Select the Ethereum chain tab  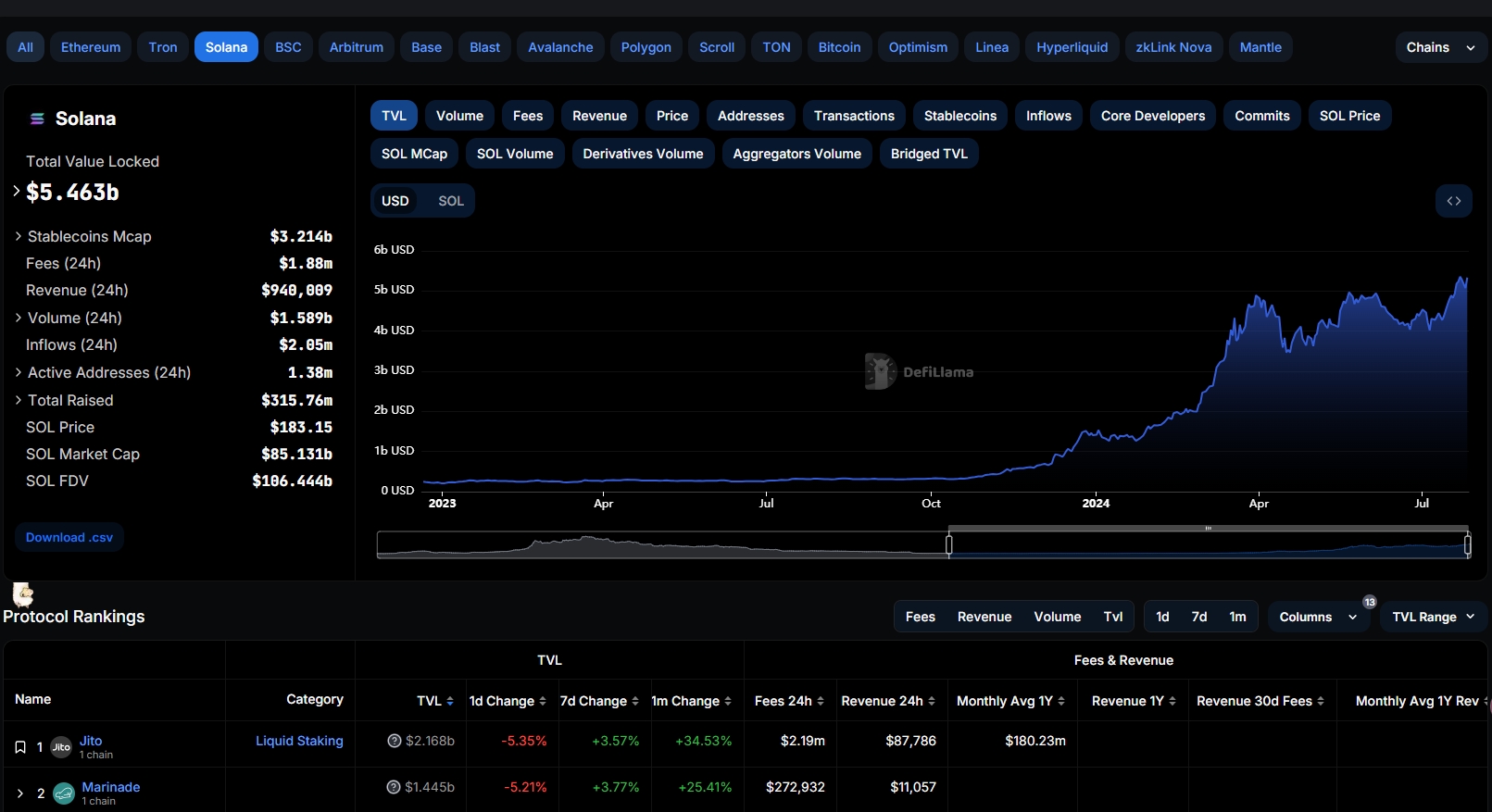(x=91, y=47)
